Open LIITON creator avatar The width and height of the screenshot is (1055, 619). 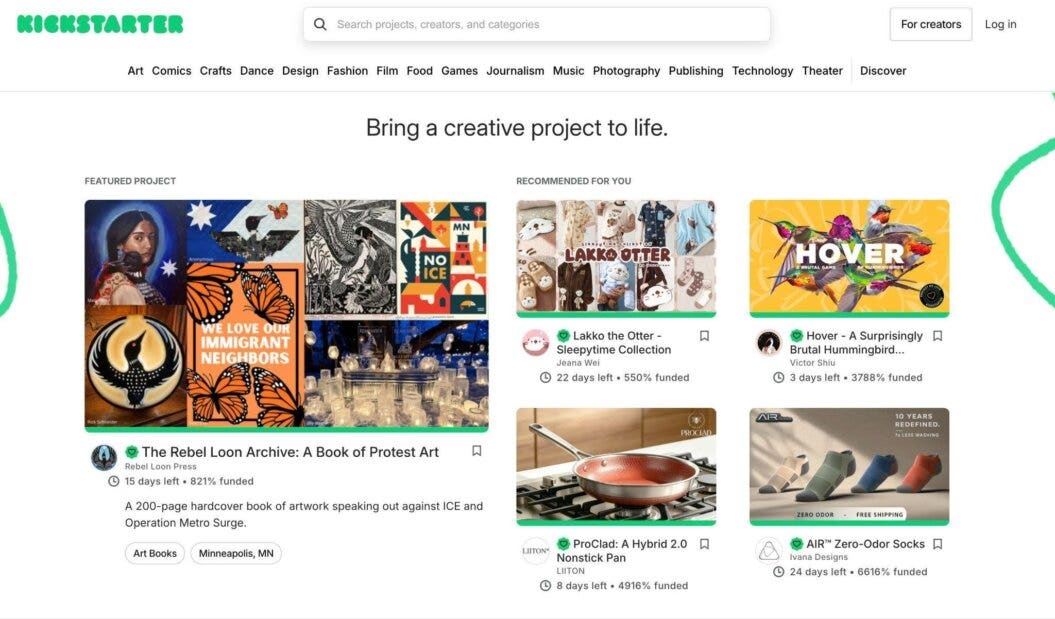tap(536, 550)
